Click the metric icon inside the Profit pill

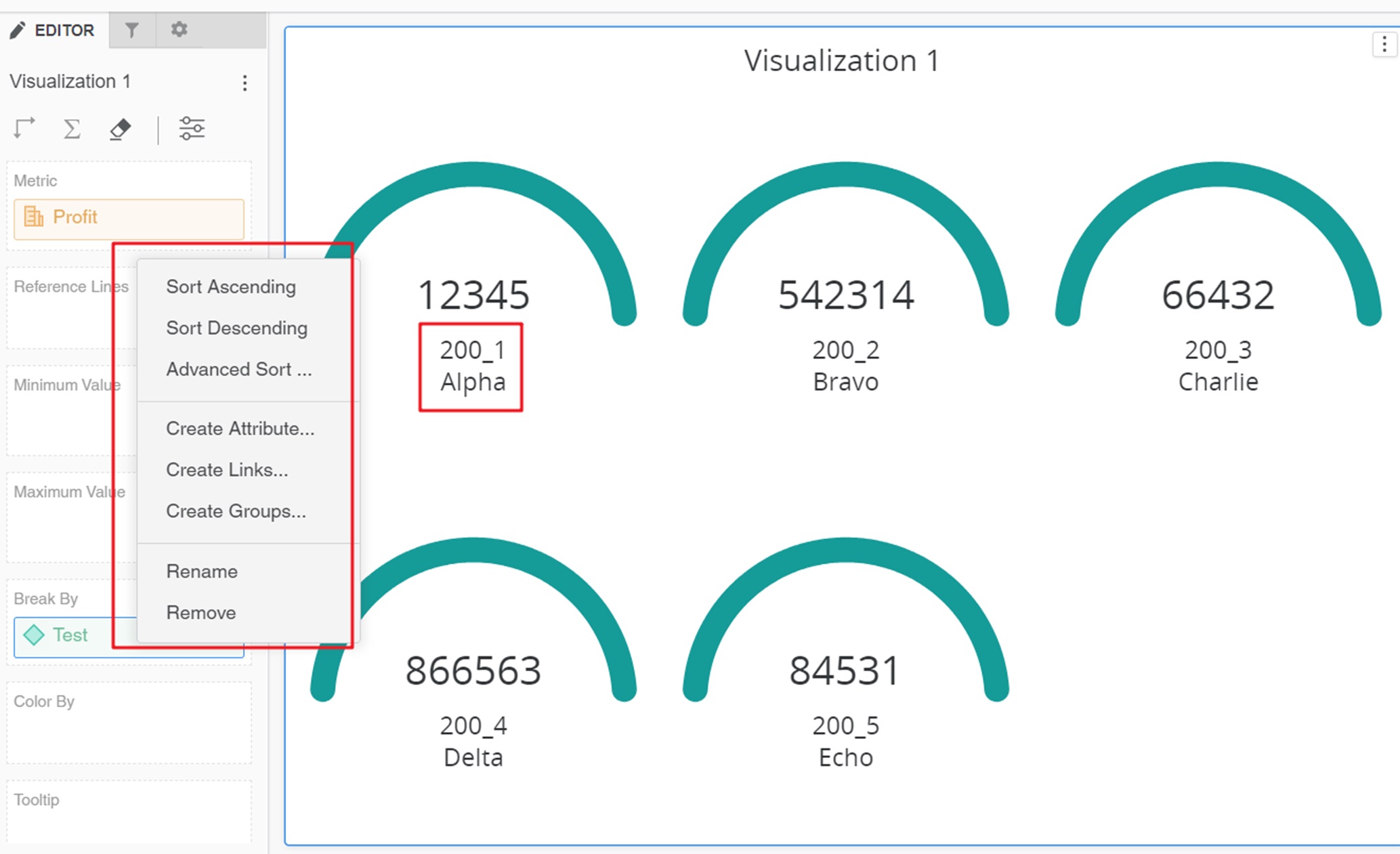[33, 217]
